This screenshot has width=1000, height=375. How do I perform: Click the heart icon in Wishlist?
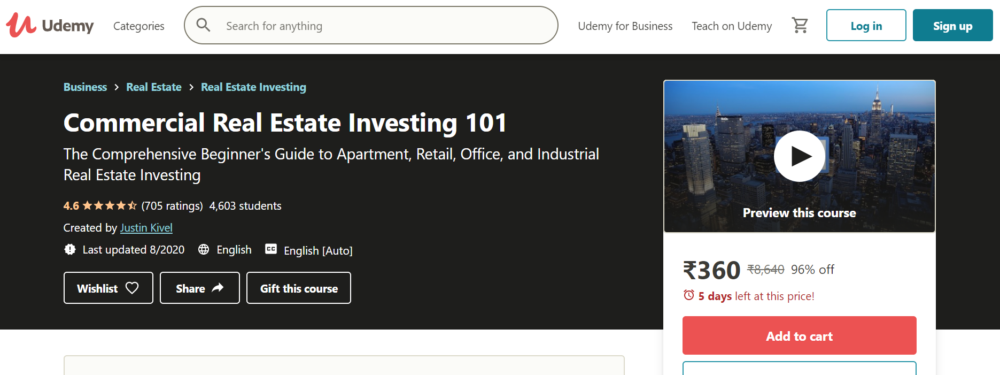(x=132, y=288)
